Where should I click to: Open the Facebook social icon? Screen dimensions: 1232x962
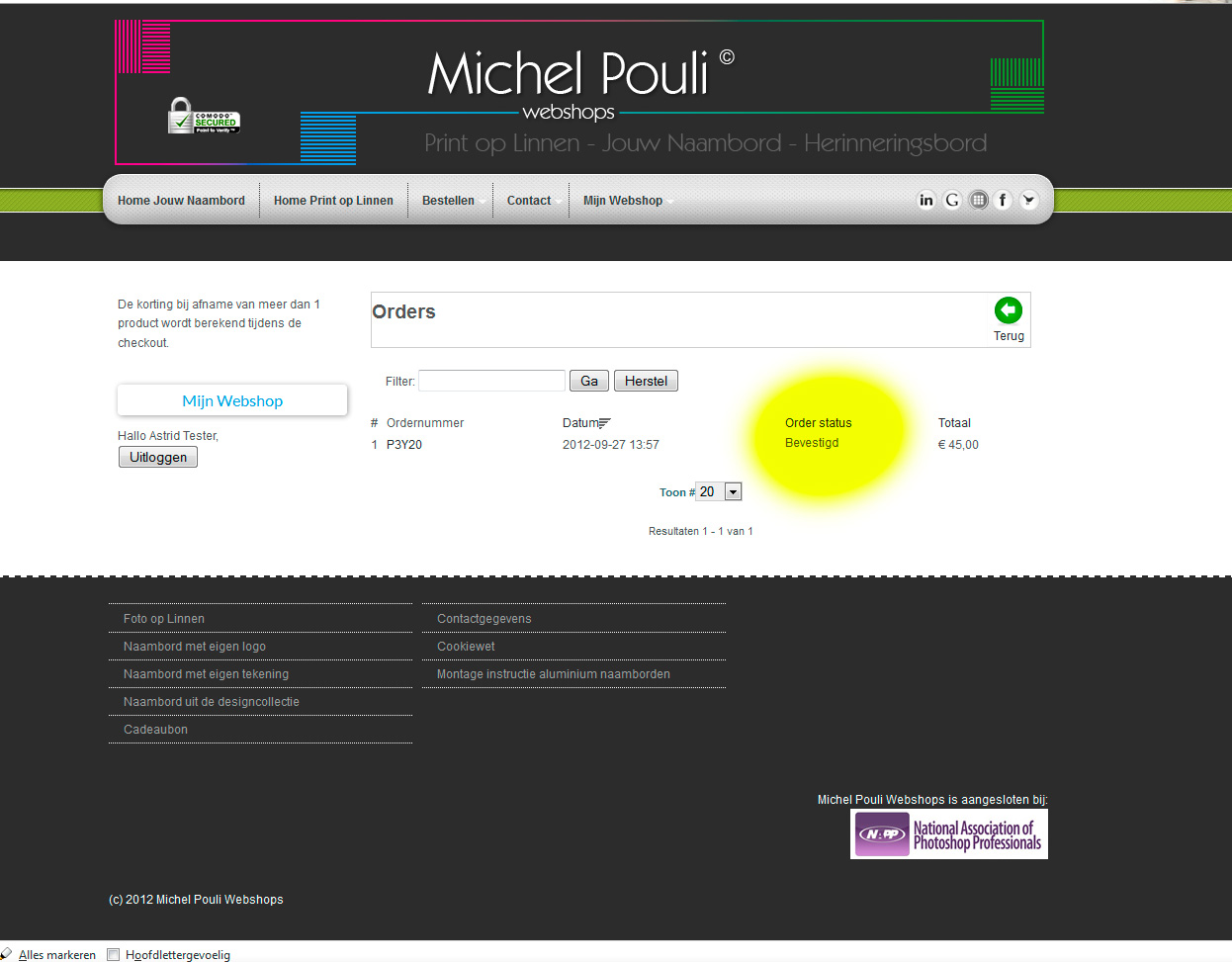tap(1003, 200)
